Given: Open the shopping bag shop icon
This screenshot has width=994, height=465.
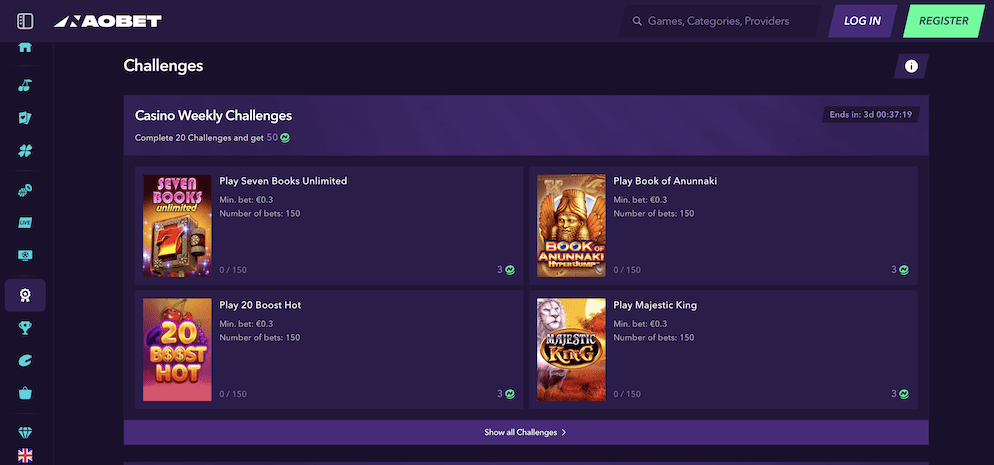Looking at the screenshot, I should [25, 393].
